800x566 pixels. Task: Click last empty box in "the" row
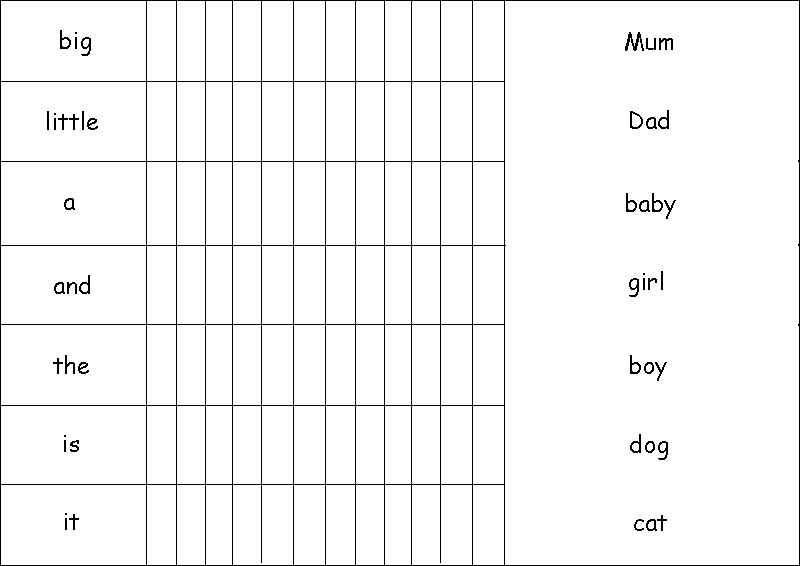(x=488, y=365)
